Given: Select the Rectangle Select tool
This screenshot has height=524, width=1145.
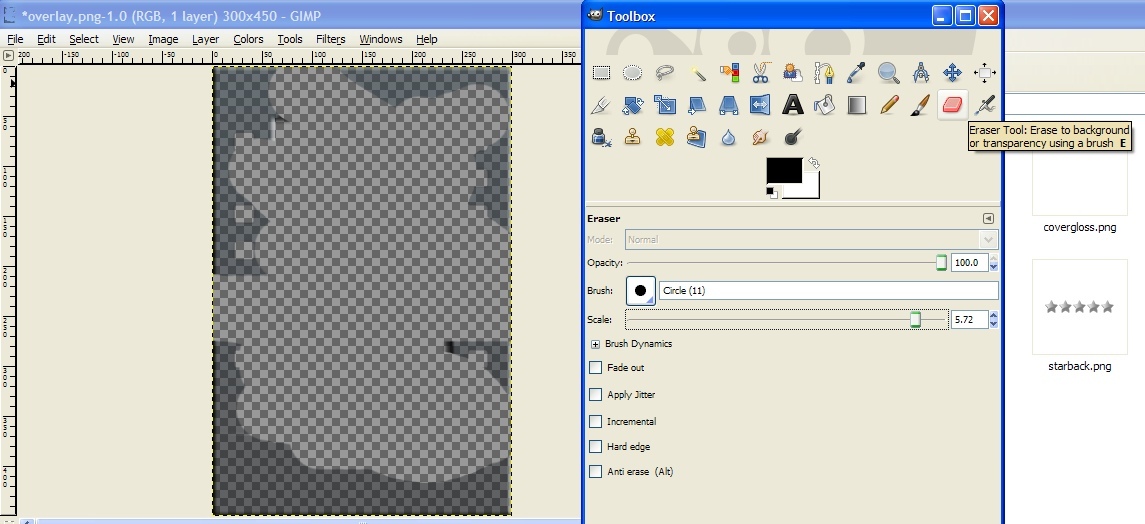Looking at the screenshot, I should tap(601, 72).
